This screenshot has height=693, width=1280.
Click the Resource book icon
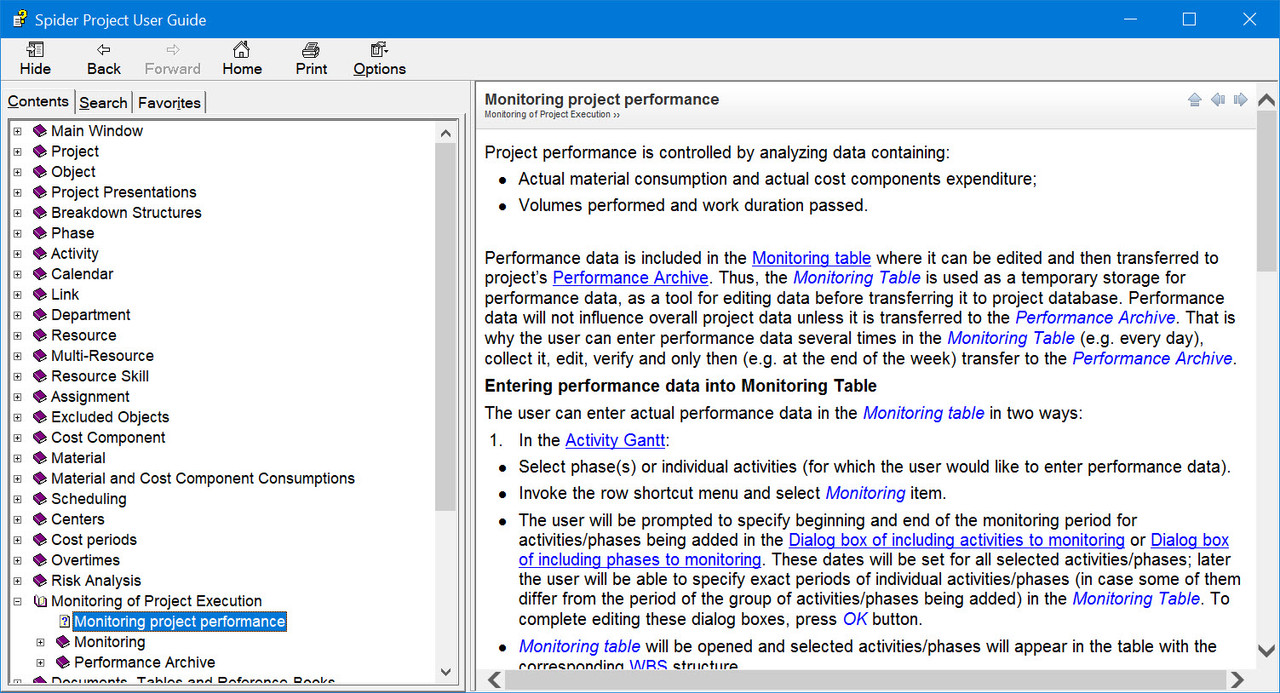click(x=40, y=335)
